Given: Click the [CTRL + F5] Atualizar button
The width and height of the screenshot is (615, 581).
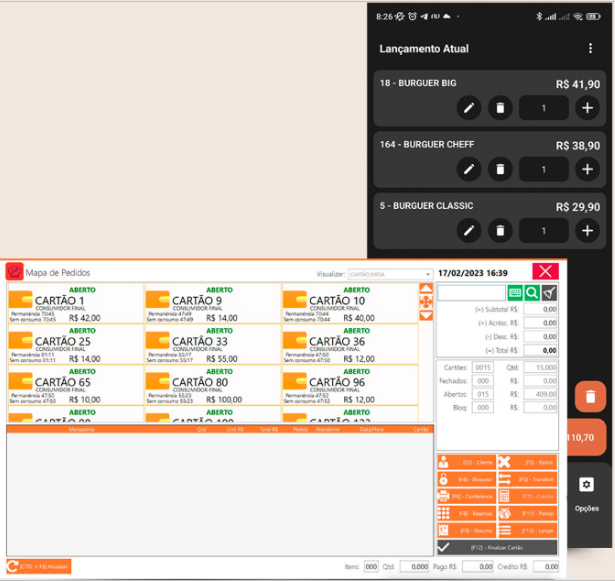Looking at the screenshot, I should [x=39, y=566].
